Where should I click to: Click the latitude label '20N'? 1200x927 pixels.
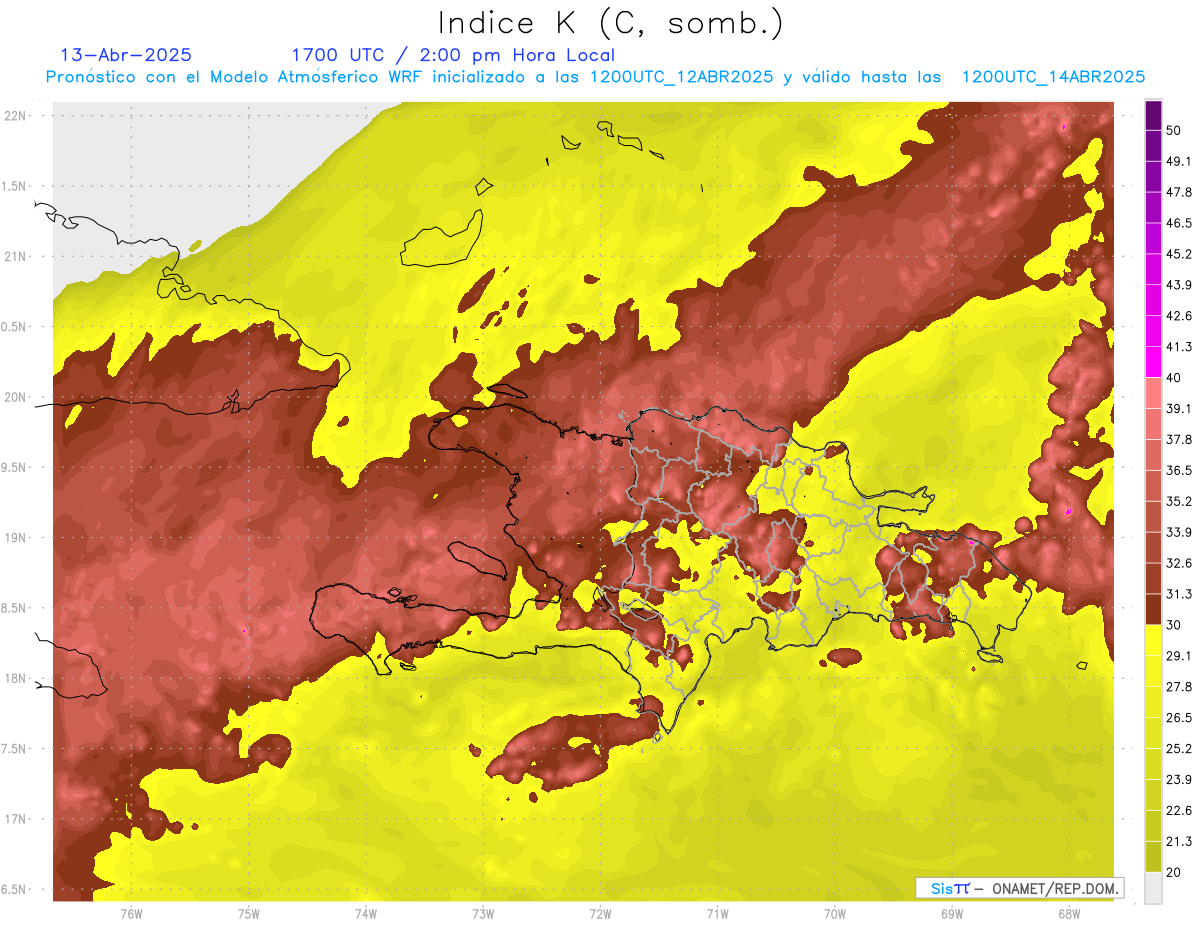(16, 397)
